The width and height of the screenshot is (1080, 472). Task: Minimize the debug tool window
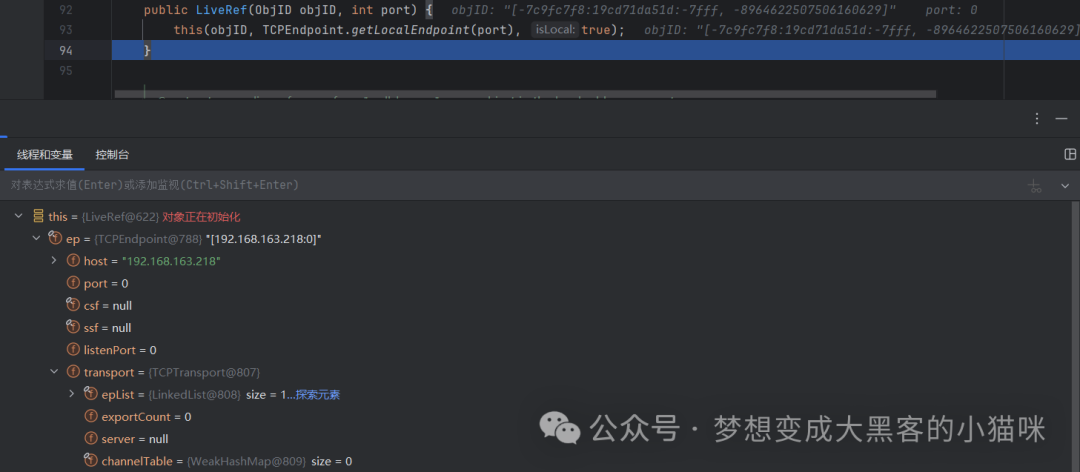1061,119
